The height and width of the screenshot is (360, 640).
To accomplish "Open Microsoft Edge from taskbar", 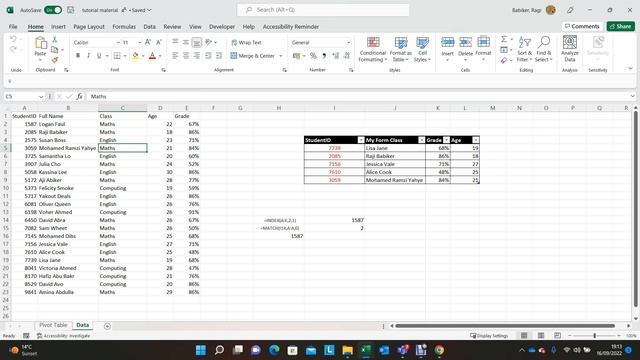I will (x=274, y=350).
